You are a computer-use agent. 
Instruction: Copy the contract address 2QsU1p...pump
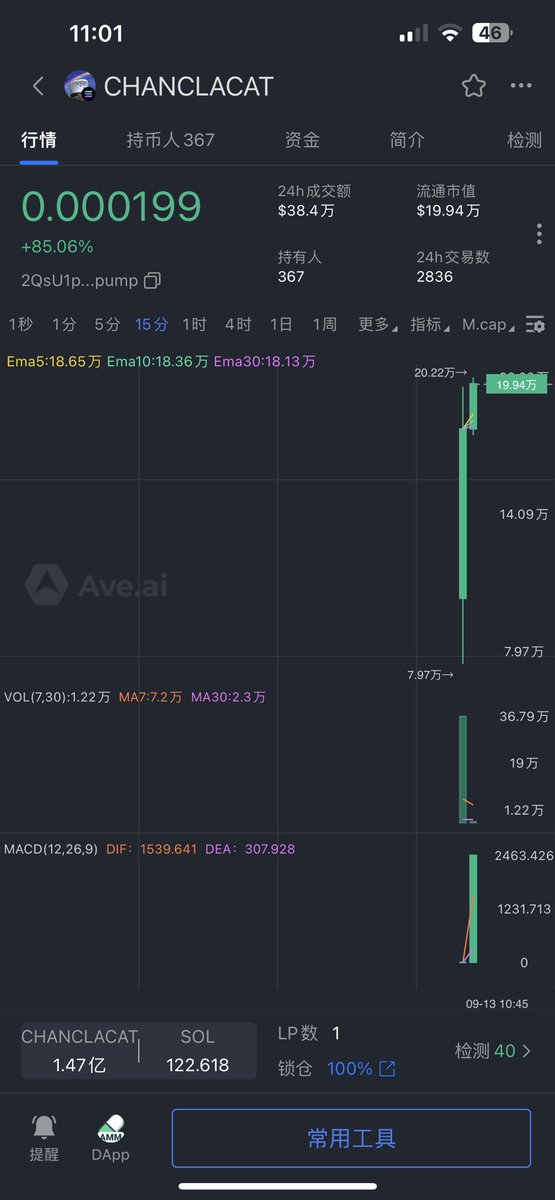(x=152, y=280)
